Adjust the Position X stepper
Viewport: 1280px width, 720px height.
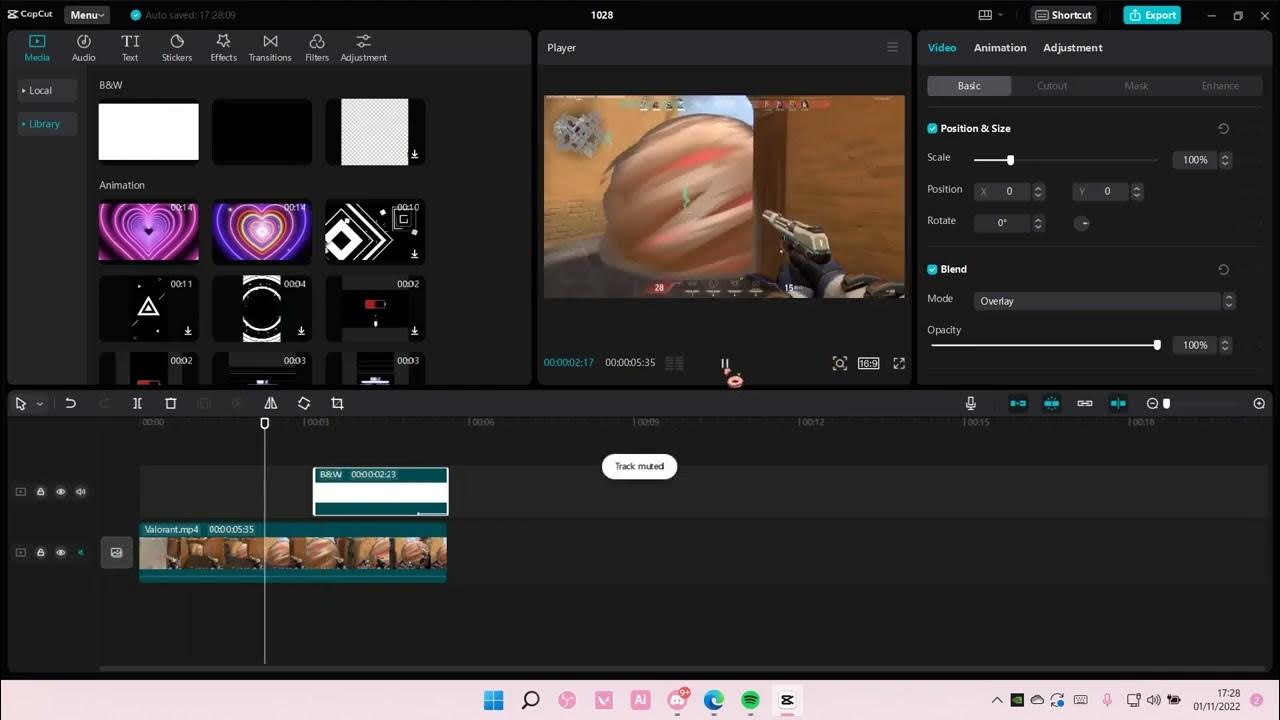pyautogui.click(x=1039, y=191)
